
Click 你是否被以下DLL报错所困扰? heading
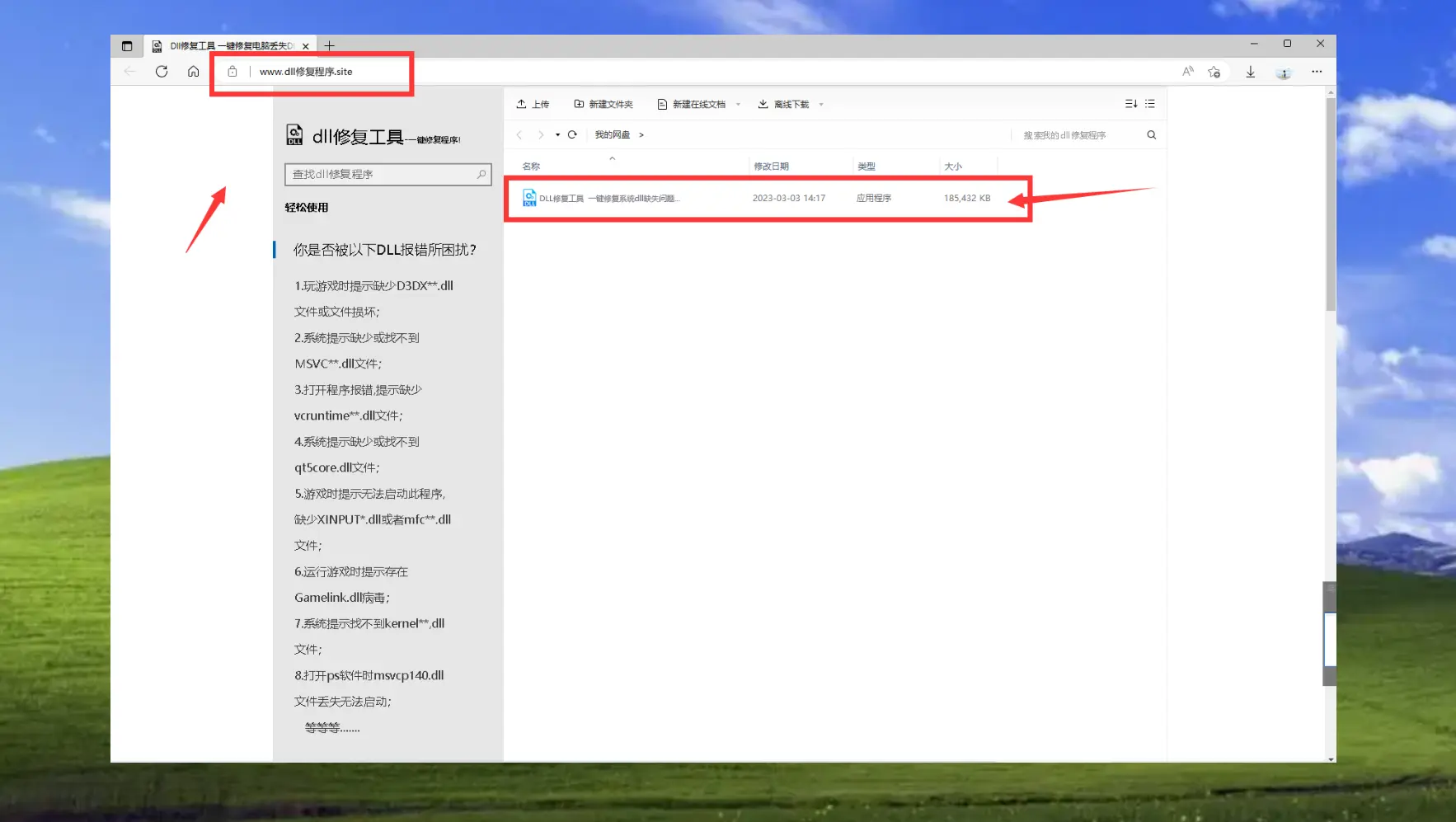pyautogui.click(x=385, y=250)
